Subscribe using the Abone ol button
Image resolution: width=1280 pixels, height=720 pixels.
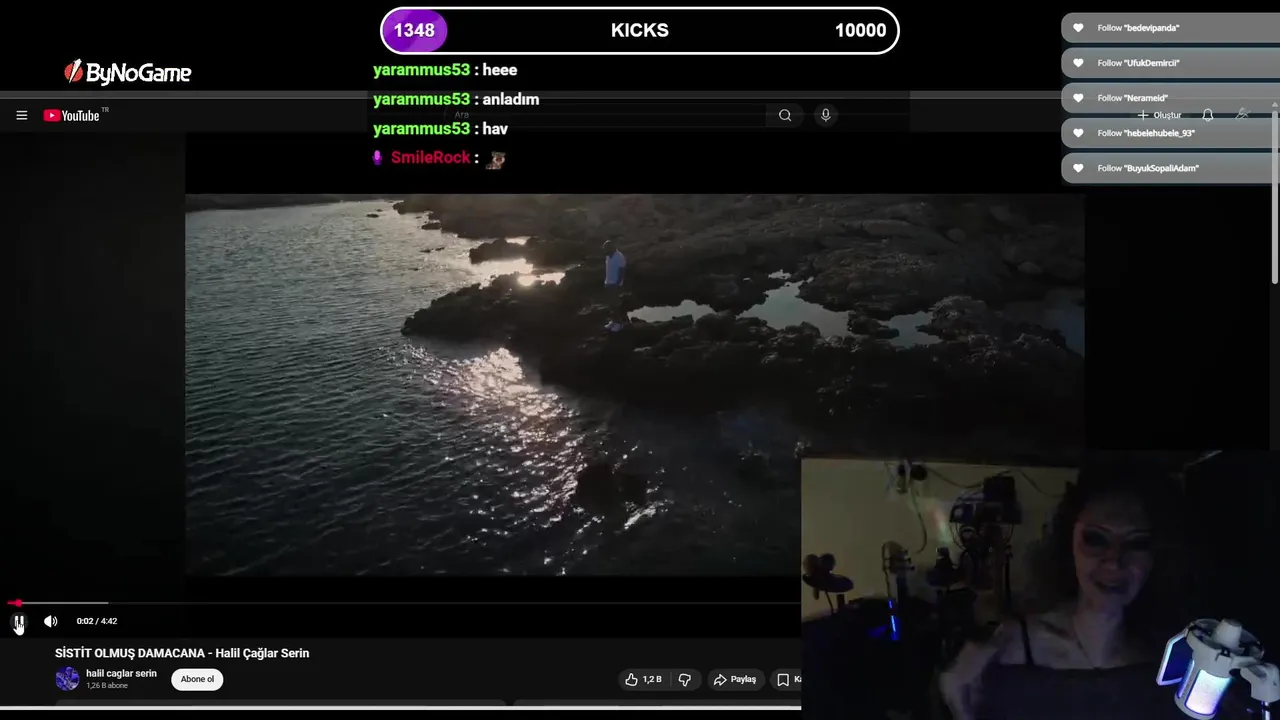click(x=197, y=679)
